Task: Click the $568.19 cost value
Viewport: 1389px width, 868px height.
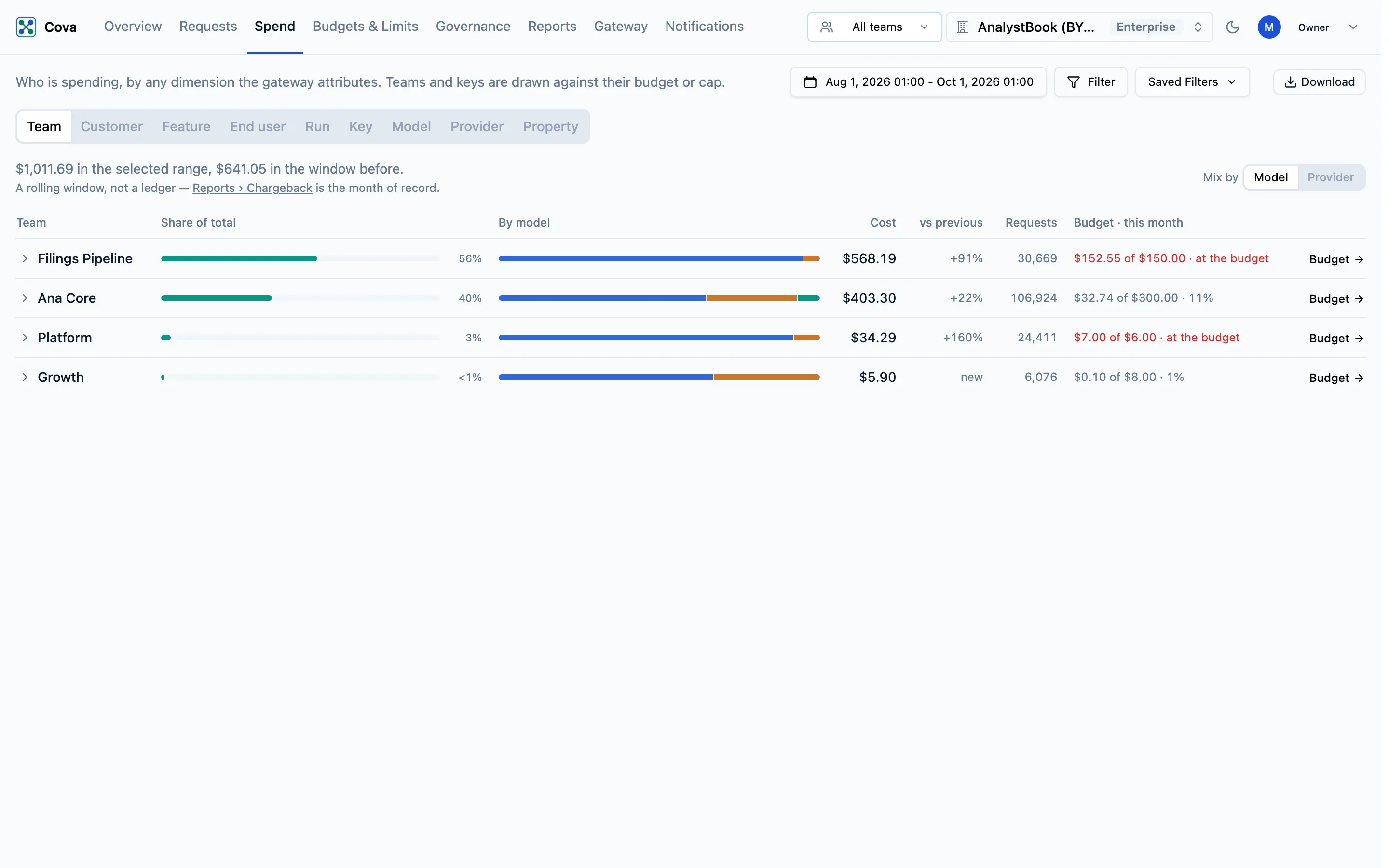Action: 869,258
